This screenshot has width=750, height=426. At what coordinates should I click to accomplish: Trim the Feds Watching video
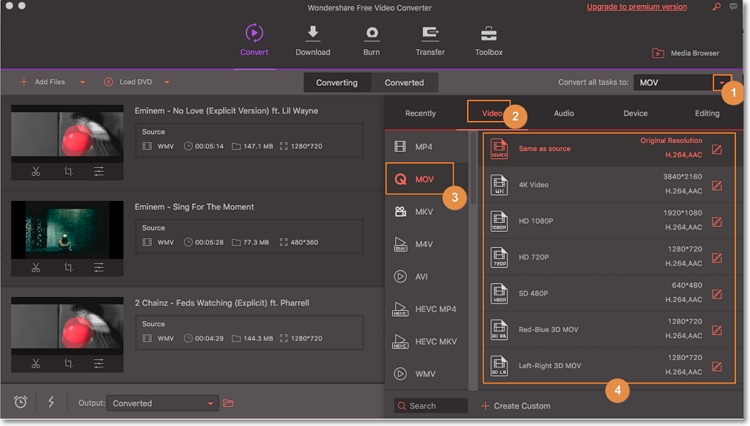tap(36, 363)
